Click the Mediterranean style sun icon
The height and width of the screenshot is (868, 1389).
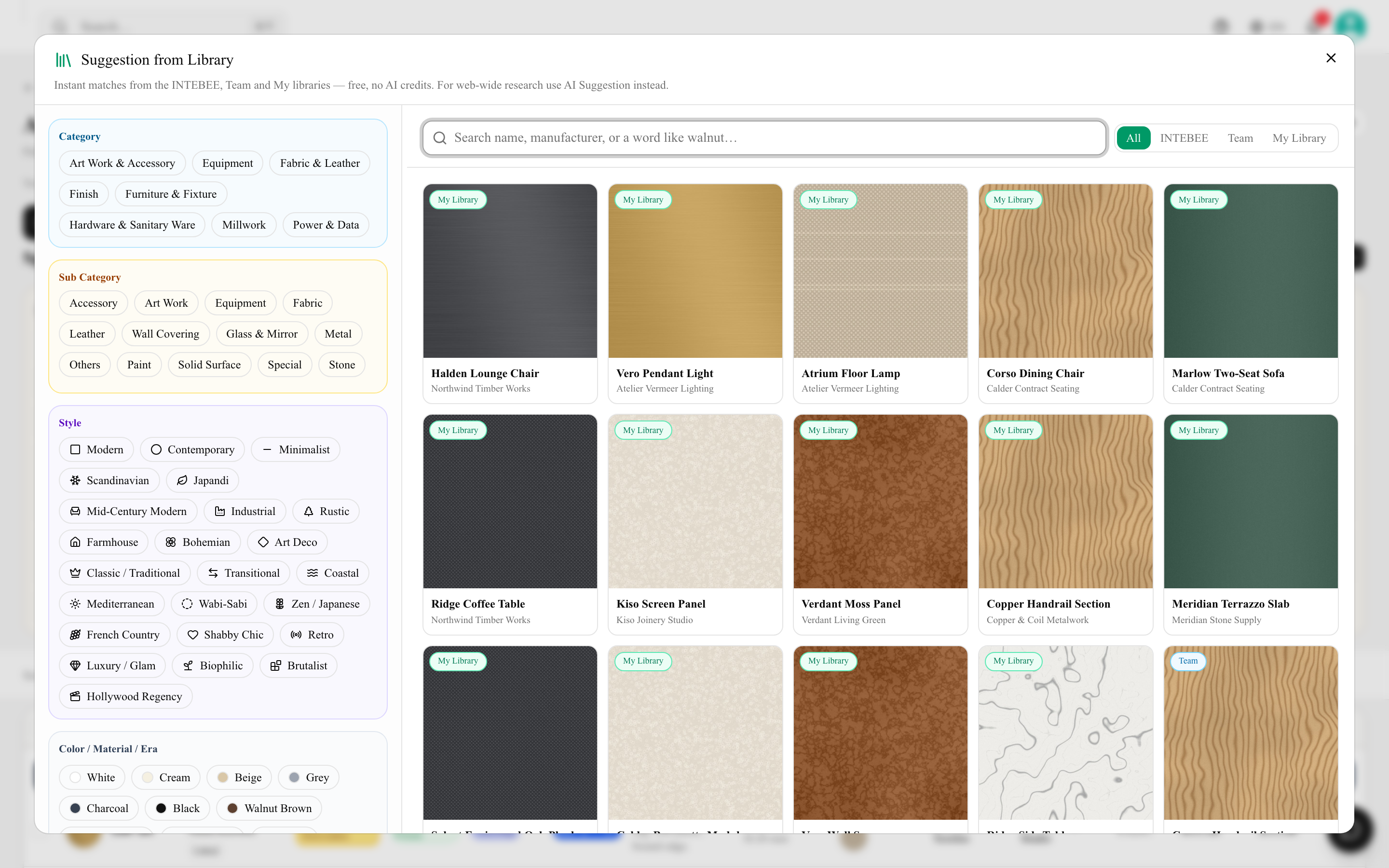[75, 604]
